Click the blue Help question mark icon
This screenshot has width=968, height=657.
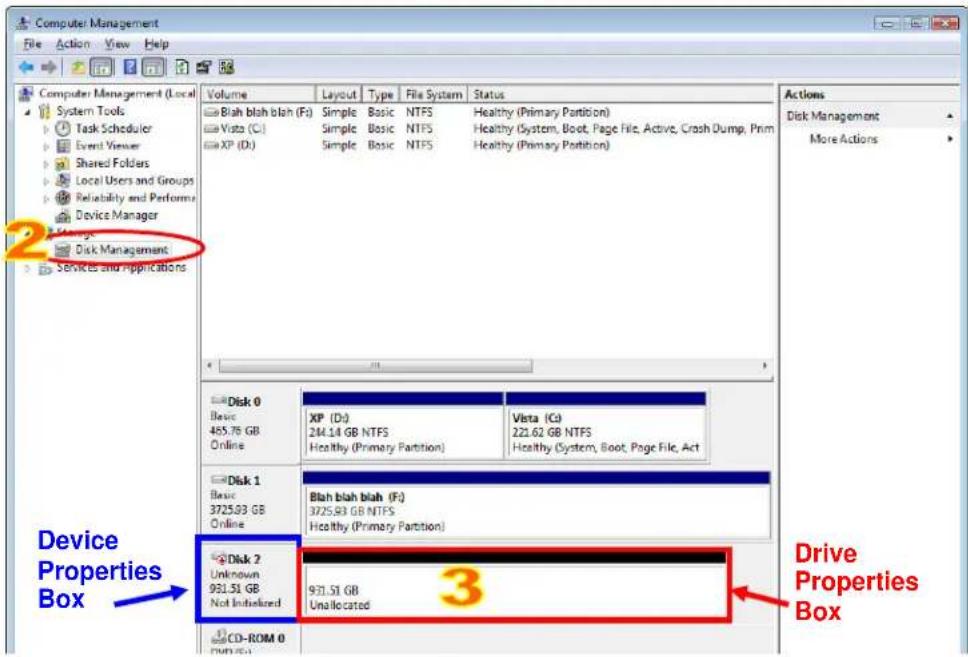pos(130,67)
